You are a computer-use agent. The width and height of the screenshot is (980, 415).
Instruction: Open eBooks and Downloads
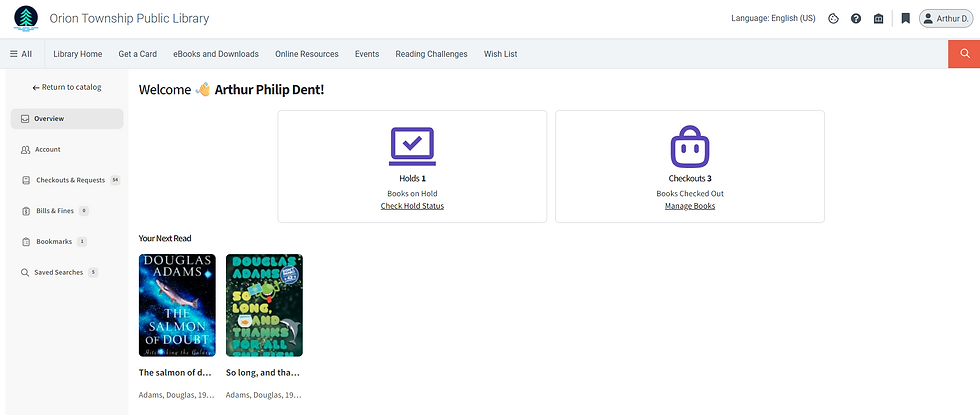(216, 54)
